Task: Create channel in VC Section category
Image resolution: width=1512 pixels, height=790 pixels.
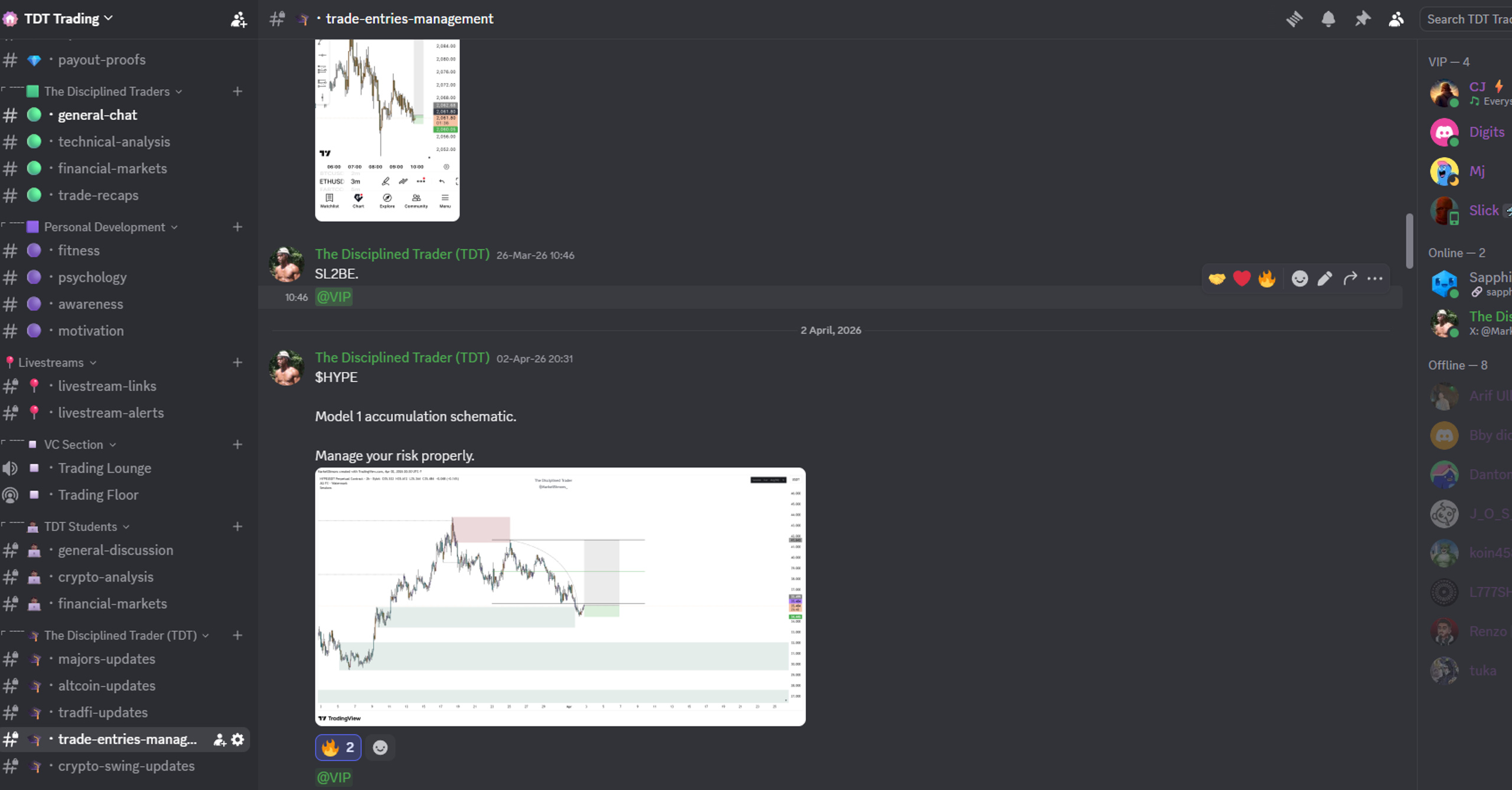Action: pyautogui.click(x=237, y=445)
